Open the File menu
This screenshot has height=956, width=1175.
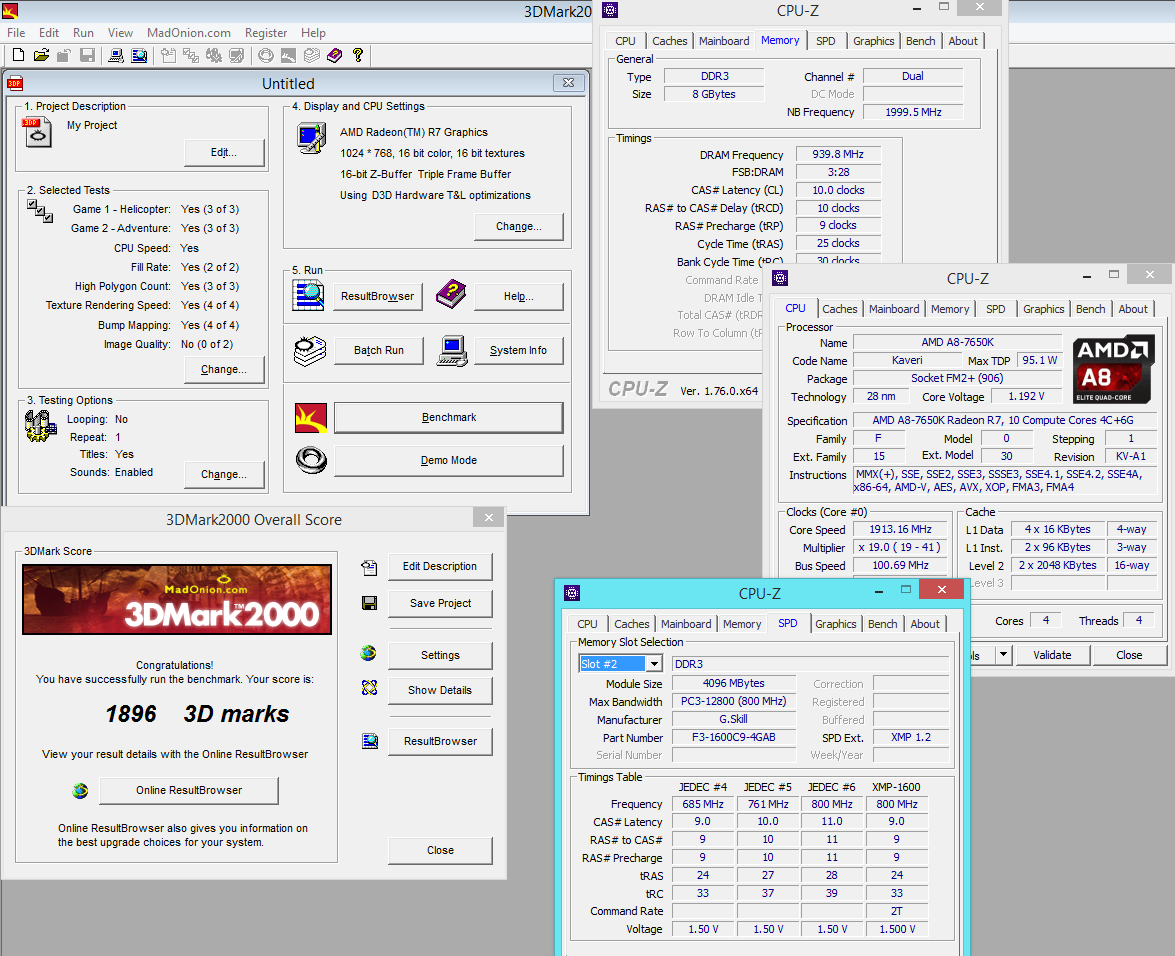coord(16,33)
